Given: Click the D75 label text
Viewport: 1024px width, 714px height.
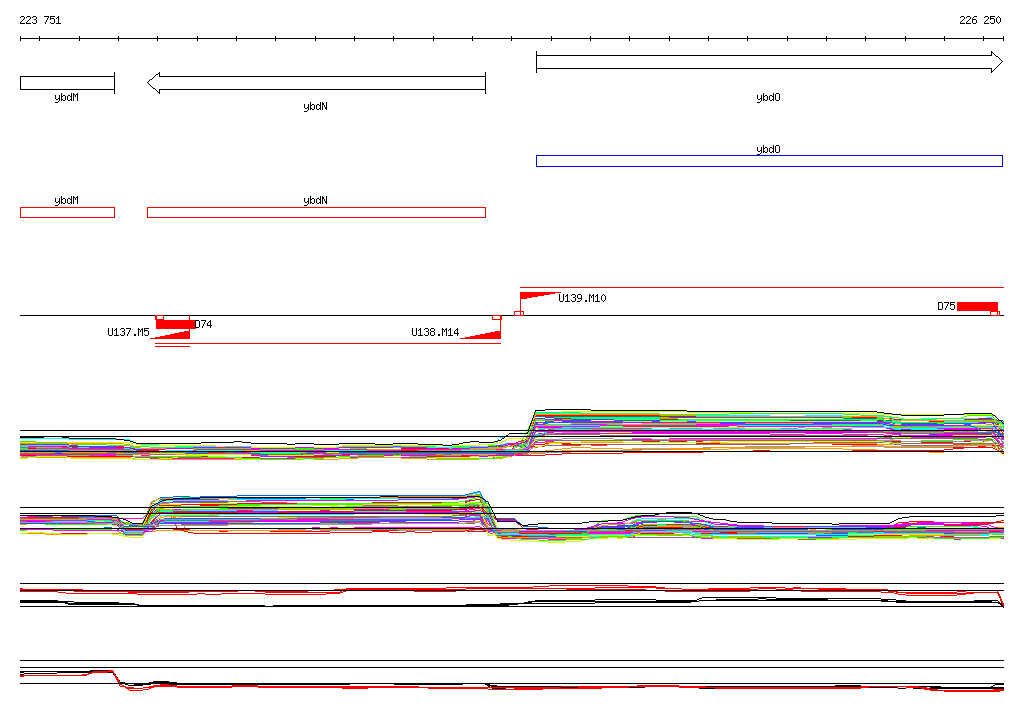Looking at the screenshot, I should [x=946, y=306].
